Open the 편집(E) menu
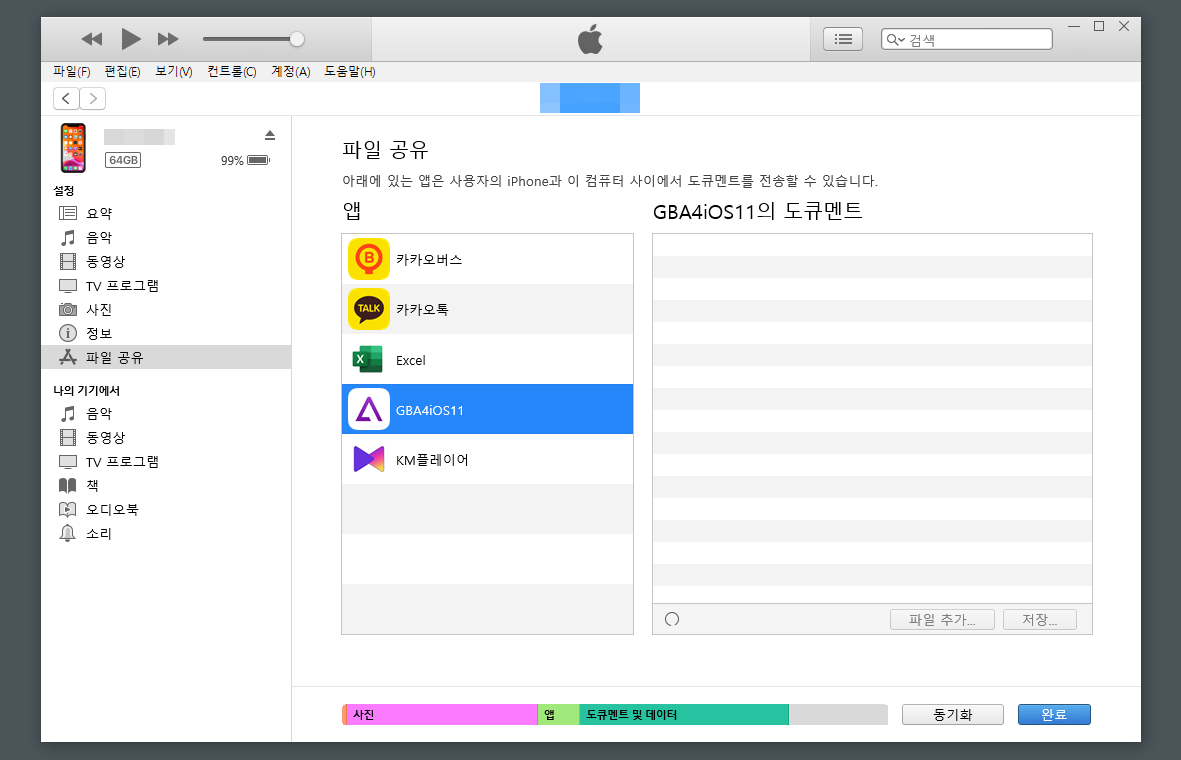Viewport: 1181px width, 760px height. 122,72
